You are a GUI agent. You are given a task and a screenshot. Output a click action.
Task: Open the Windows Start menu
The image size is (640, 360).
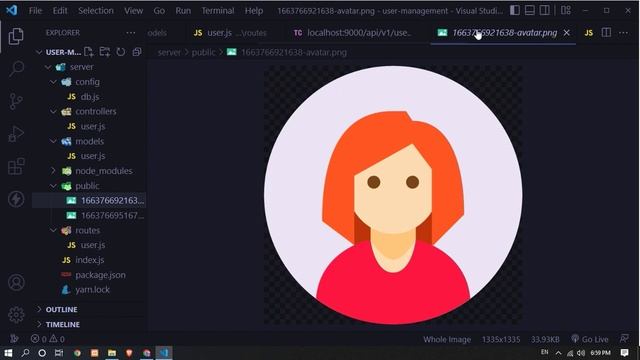[8, 353]
